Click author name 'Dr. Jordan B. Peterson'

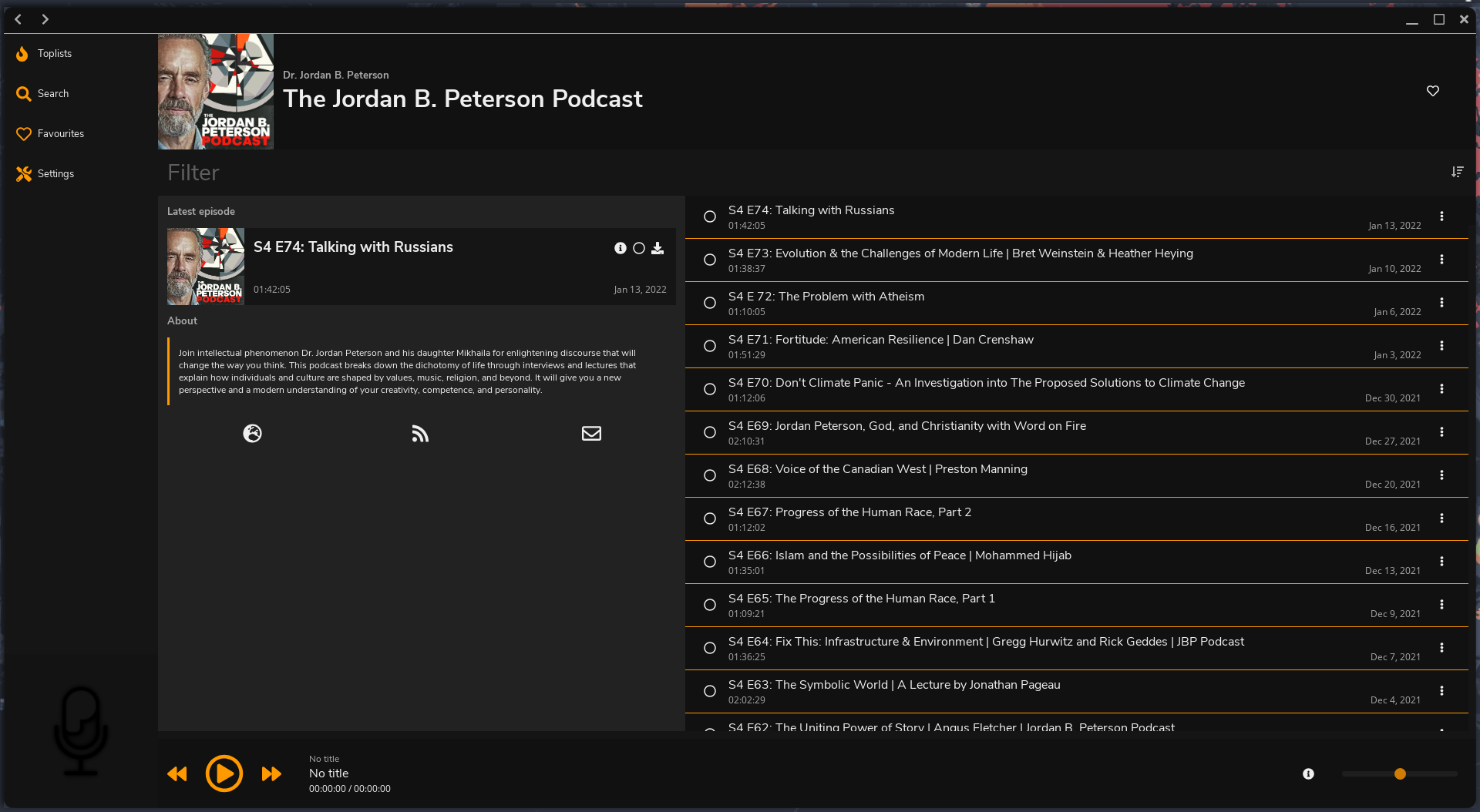(x=336, y=75)
